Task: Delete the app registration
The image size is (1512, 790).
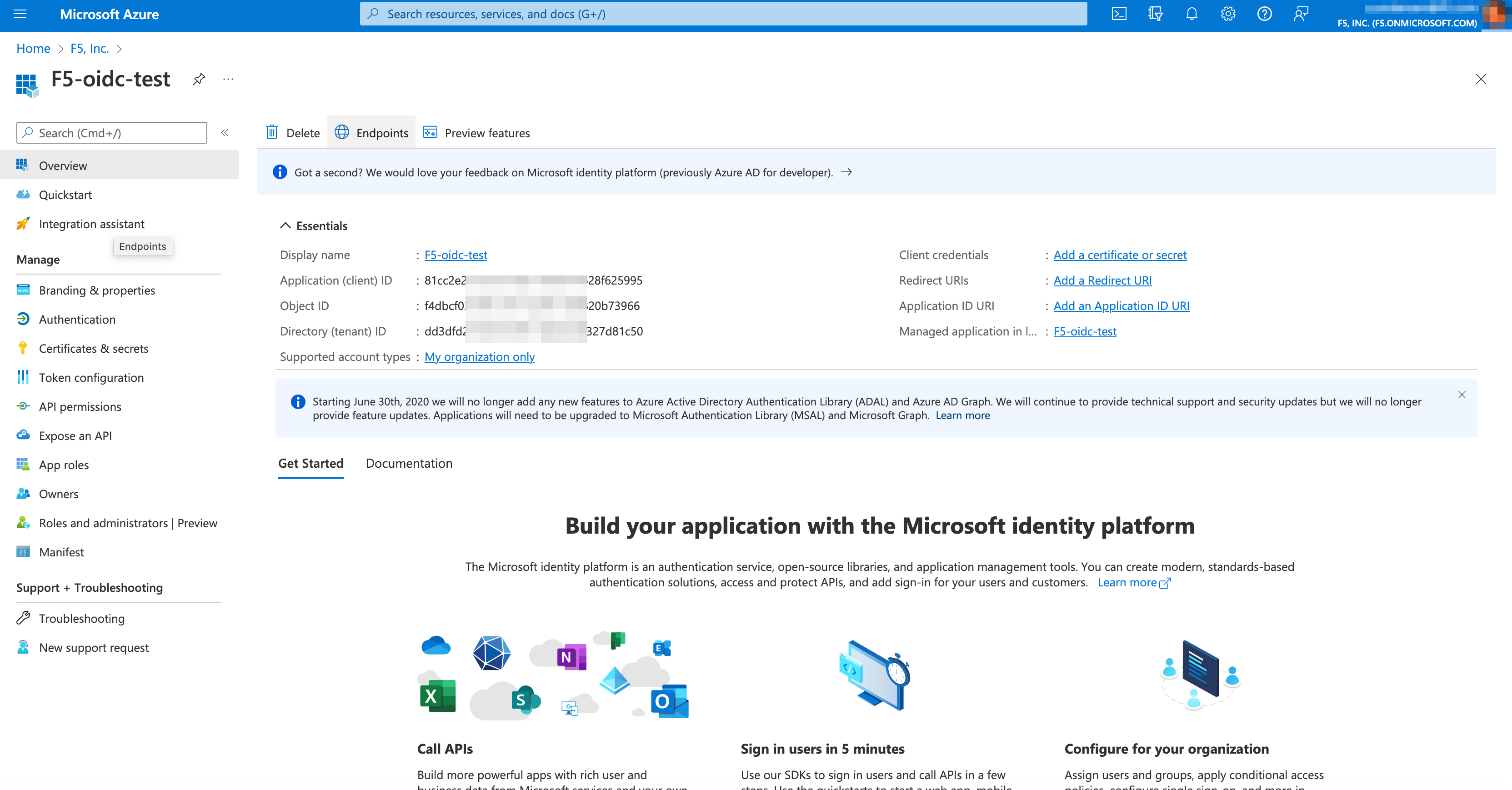Action: pyautogui.click(x=292, y=133)
